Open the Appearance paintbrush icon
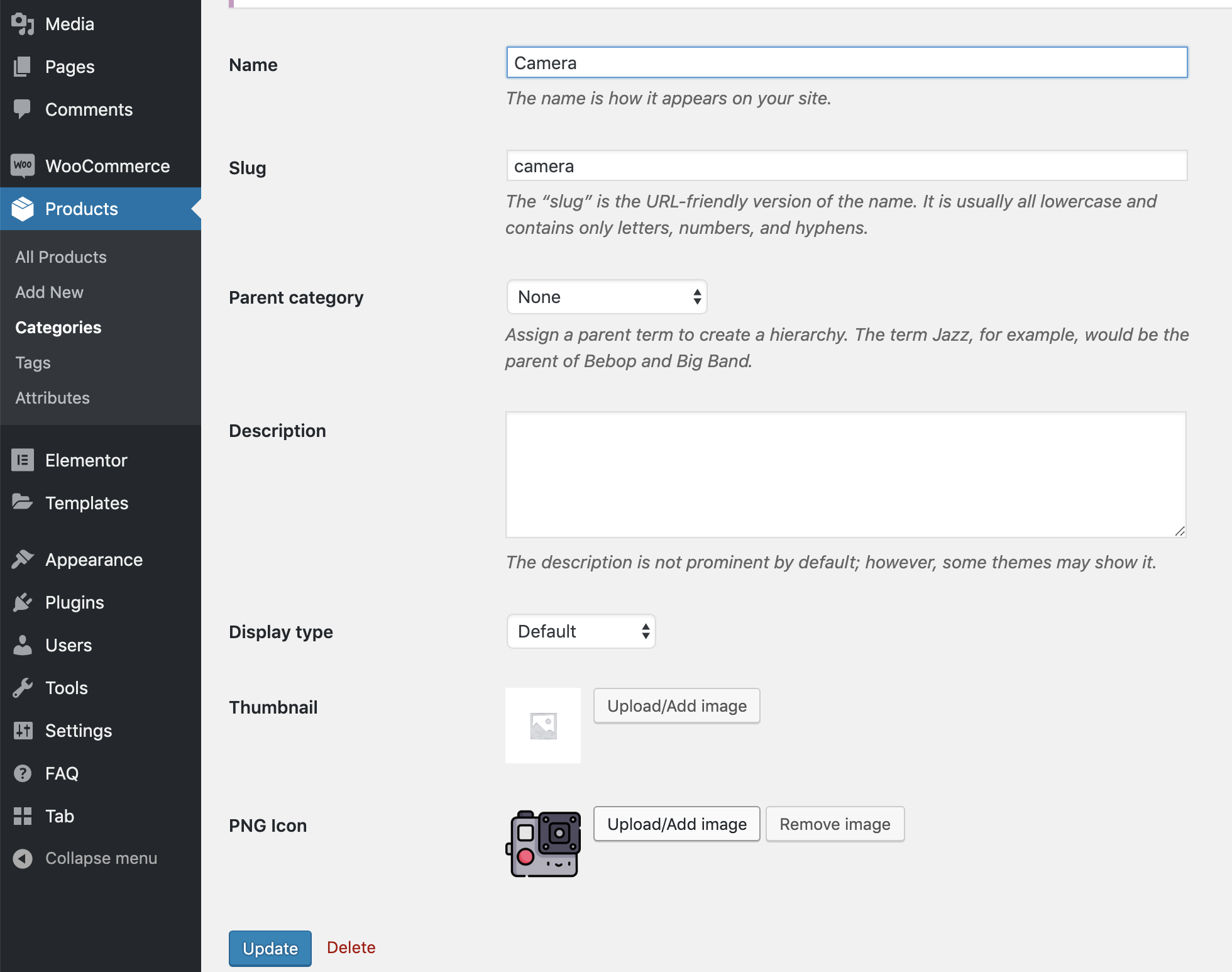This screenshot has width=1232, height=972. (23, 559)
